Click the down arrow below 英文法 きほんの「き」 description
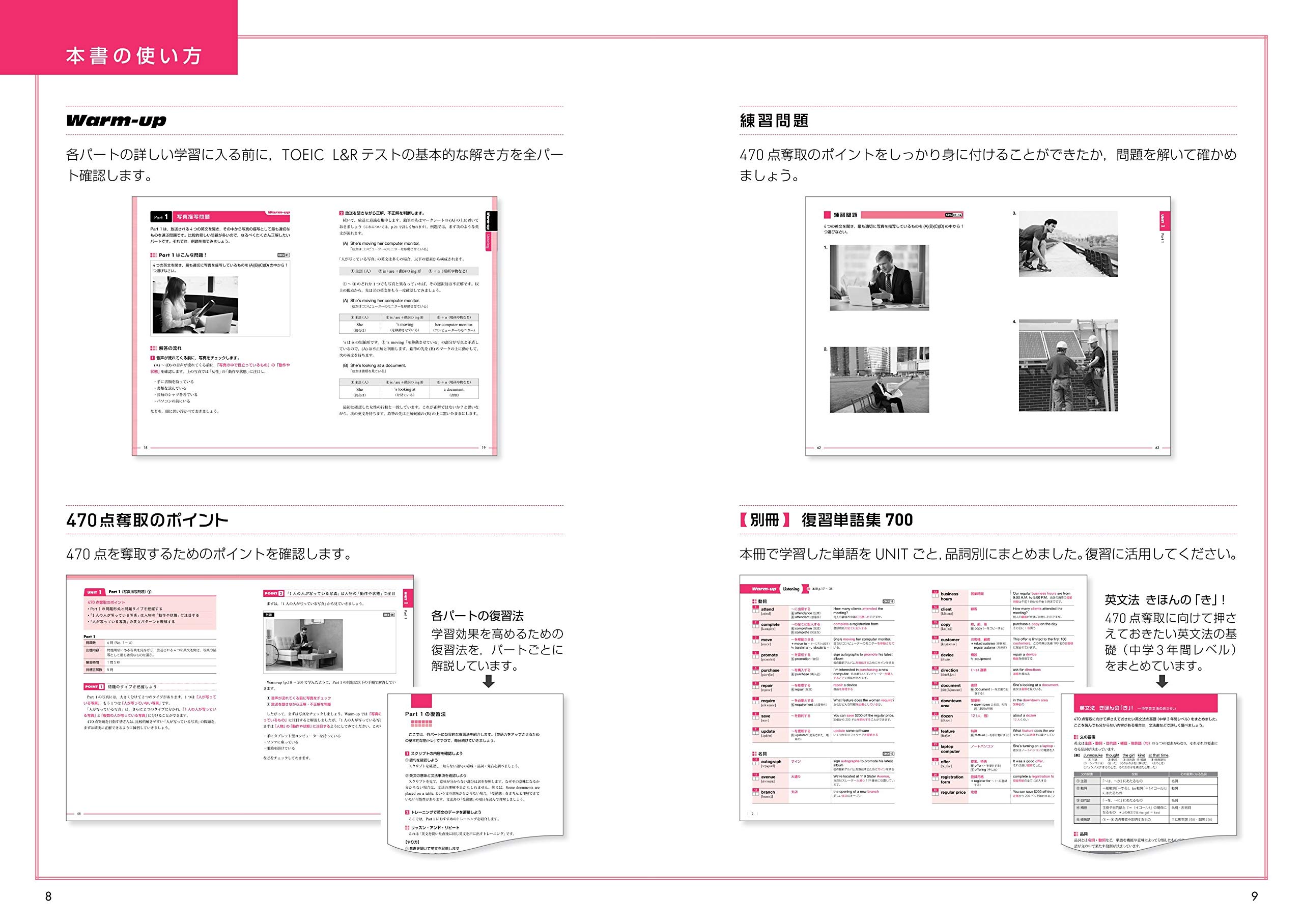The height and width of the screenshot is (924, 1303). [1163, 681]
